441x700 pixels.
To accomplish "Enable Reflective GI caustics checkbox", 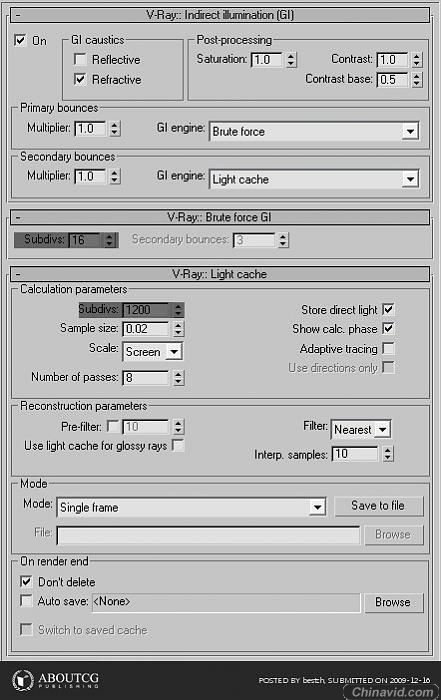I will pyautogui.click(x=80, y=59).
